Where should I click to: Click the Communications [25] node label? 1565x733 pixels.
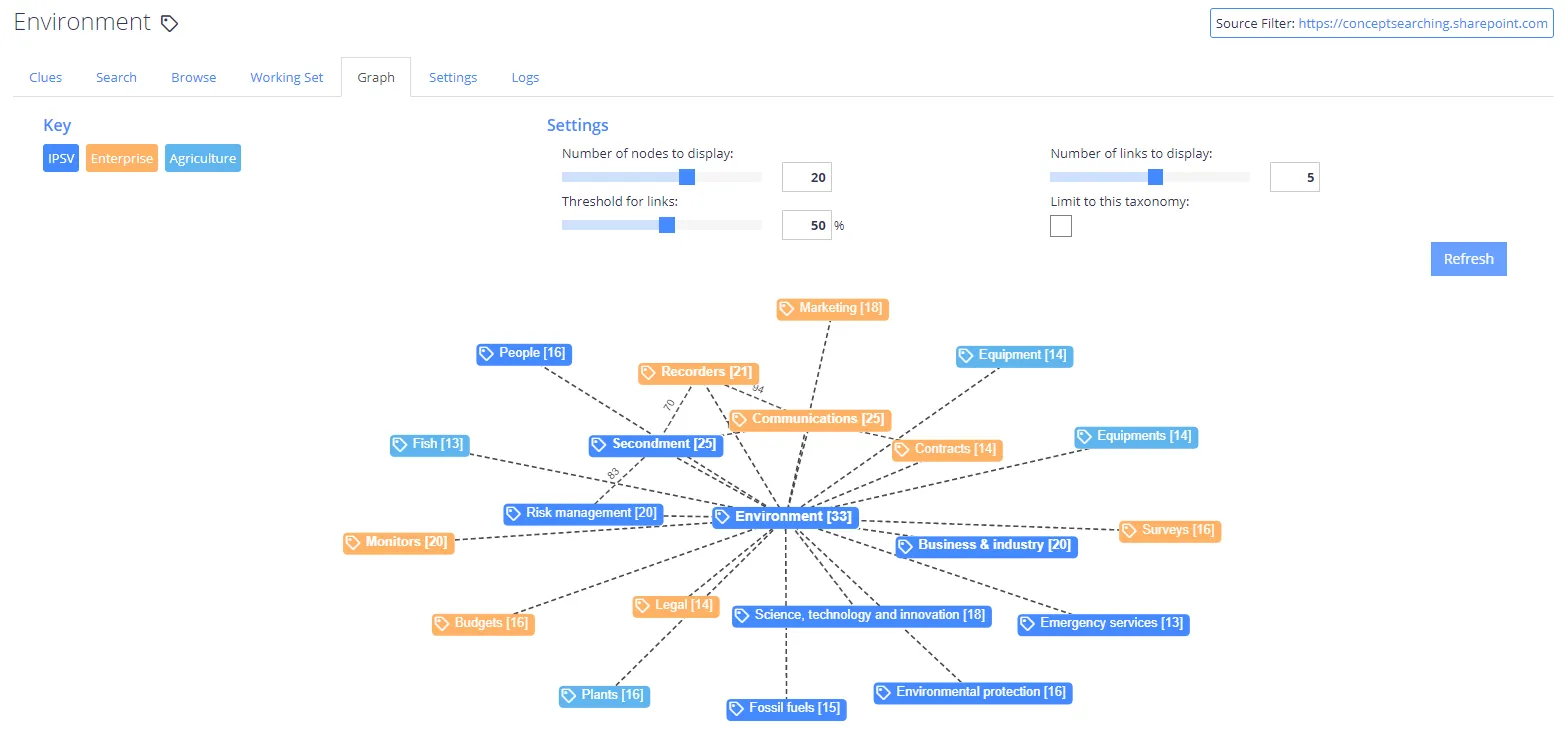coord(818,419)
